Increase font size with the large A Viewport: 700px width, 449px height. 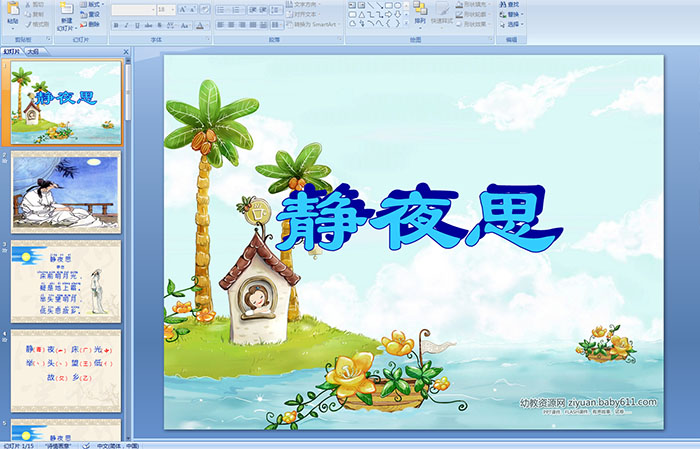pos(183,9)
